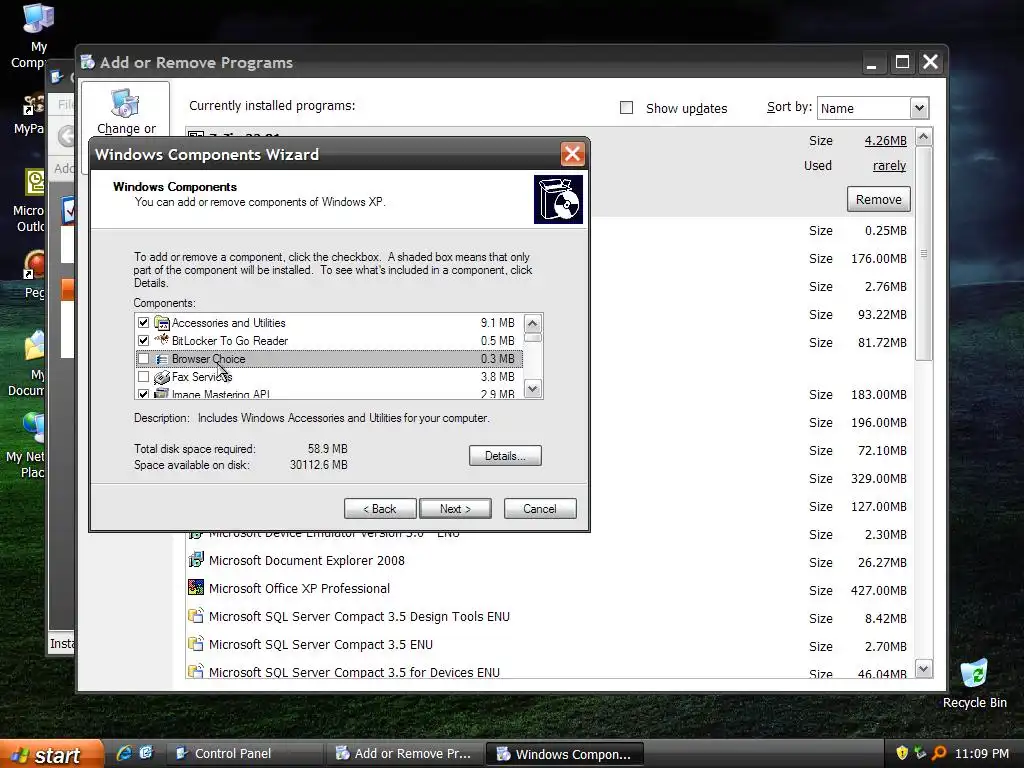Screen dimensions: 1024x768
Task: Click Microsoft Document Explorer 2008 icon
Action: pos(196,560)
